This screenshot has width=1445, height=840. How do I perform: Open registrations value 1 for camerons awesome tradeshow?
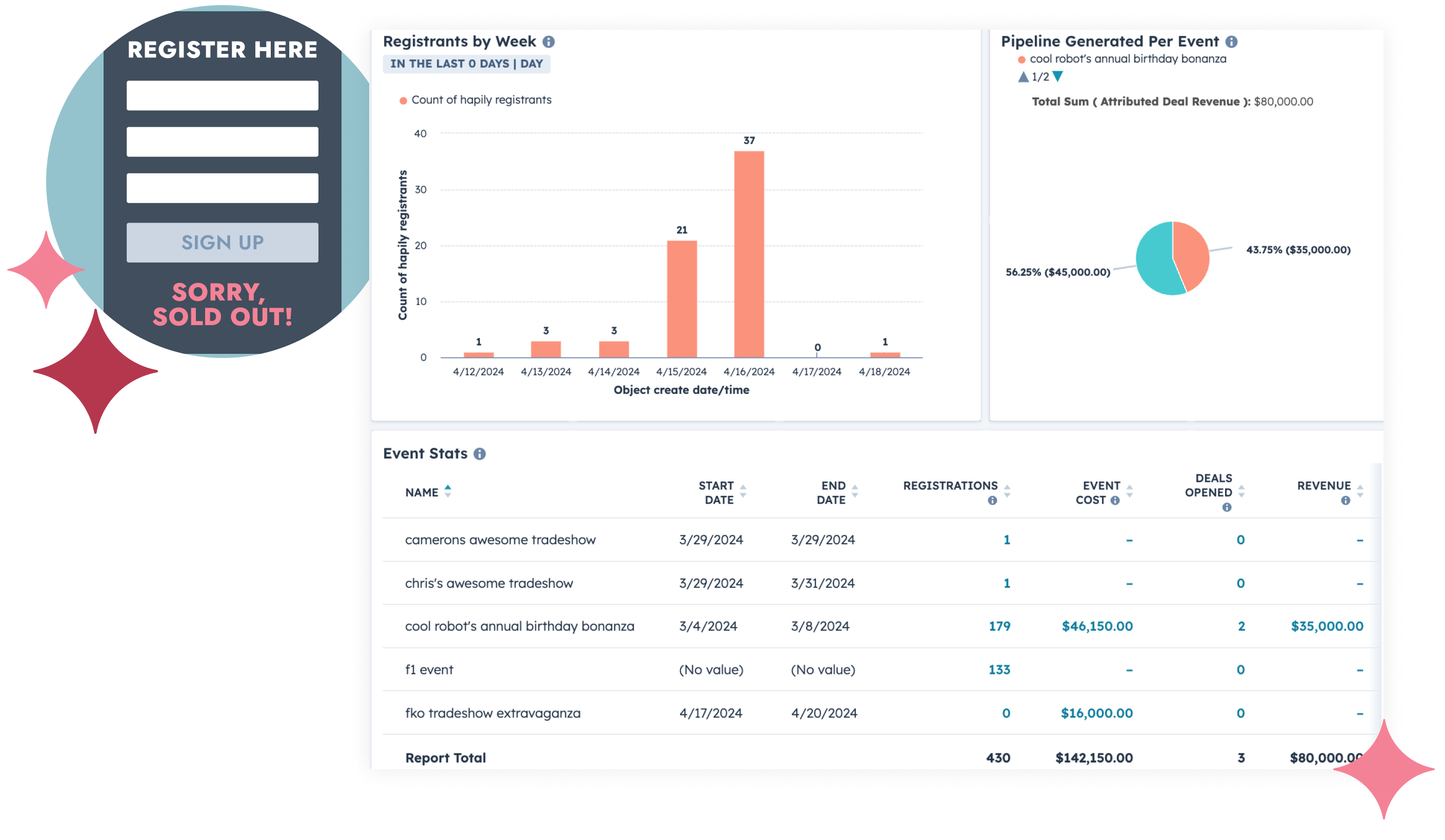coord(1007,540)
